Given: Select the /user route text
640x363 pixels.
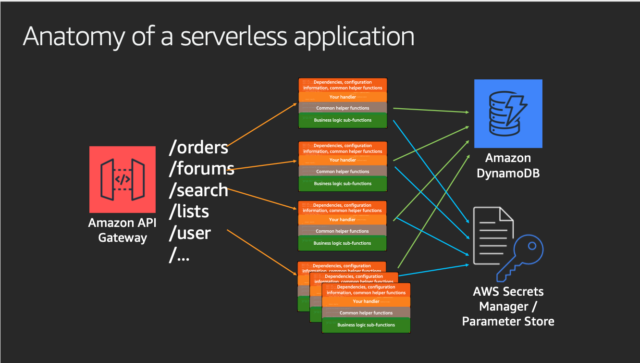Looking at the screenshot, I should 190,233.
